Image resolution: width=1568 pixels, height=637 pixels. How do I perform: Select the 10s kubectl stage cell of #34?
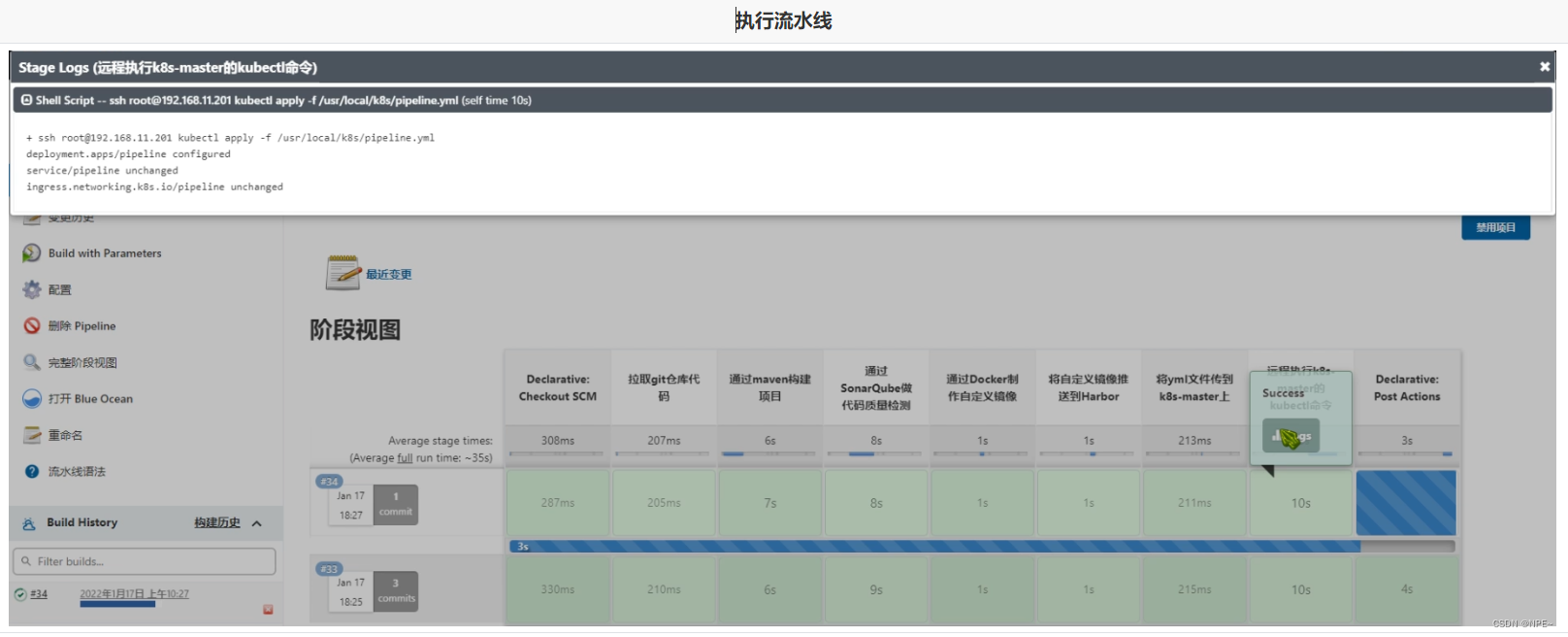pyautogui.click(x=1301, y=503)
